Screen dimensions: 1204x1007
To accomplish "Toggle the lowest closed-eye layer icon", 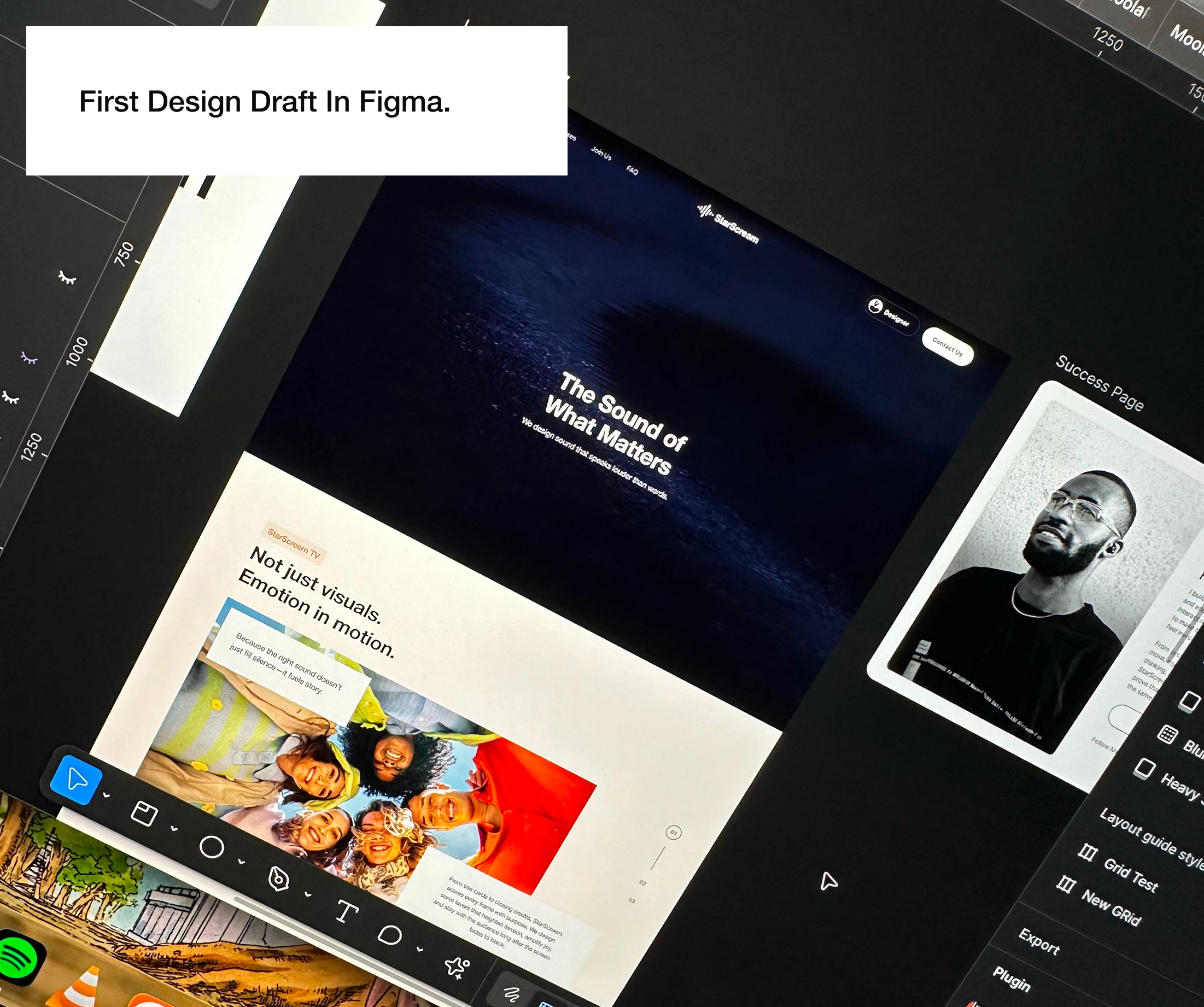I will (10, 397).
